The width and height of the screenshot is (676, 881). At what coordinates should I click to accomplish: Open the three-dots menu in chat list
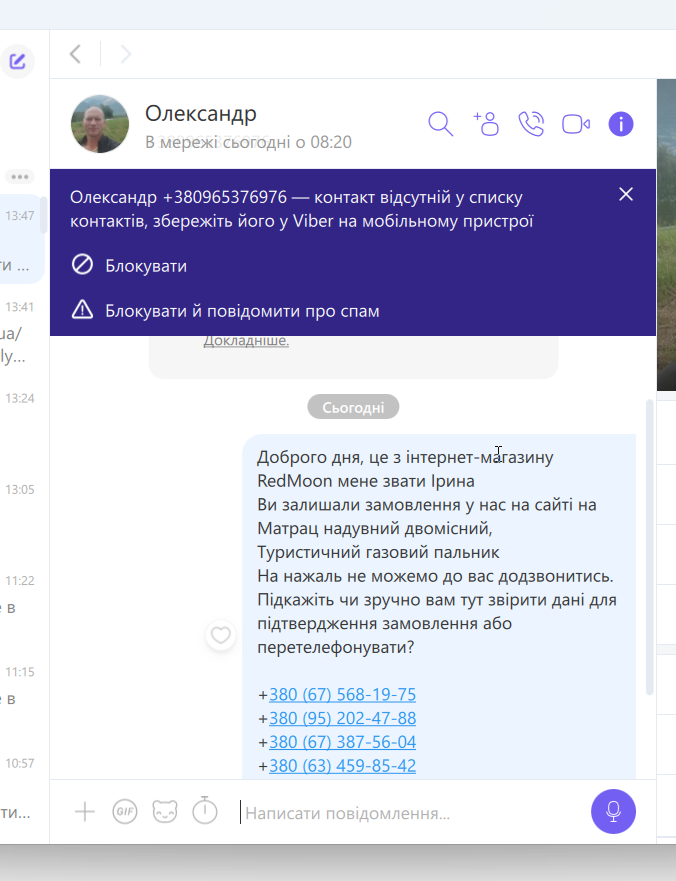20,177
